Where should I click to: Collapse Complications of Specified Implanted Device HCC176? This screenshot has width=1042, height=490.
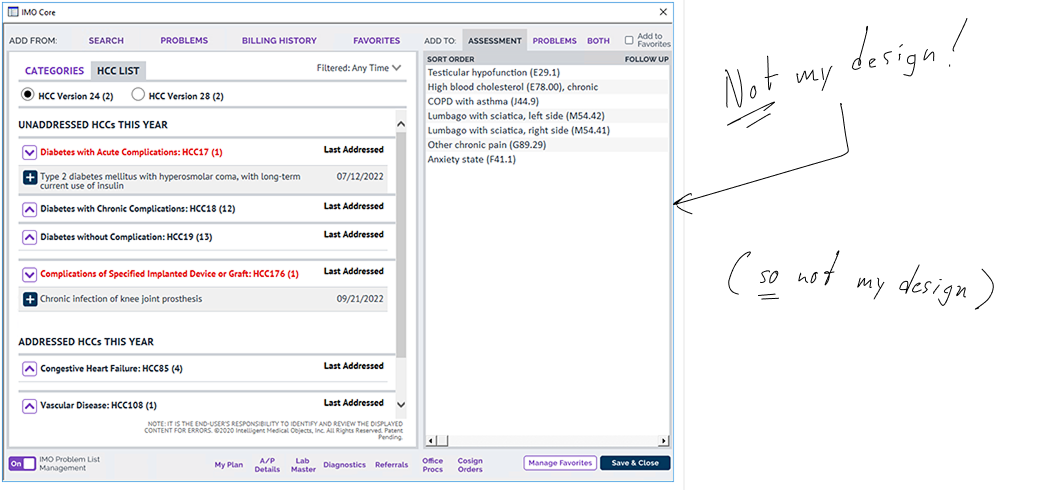[x=29, y=274]
